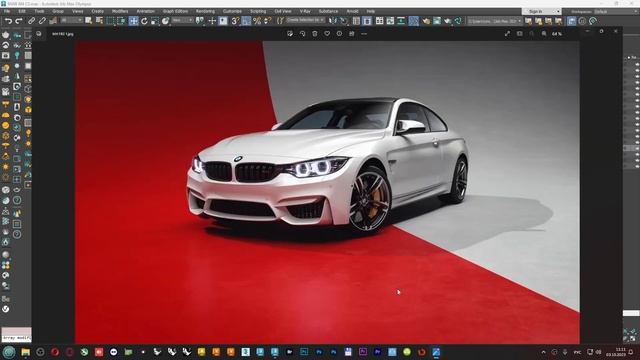Screen dimensions: 640x360
Task: Open the Select by Name dialog
Action: 99,21
